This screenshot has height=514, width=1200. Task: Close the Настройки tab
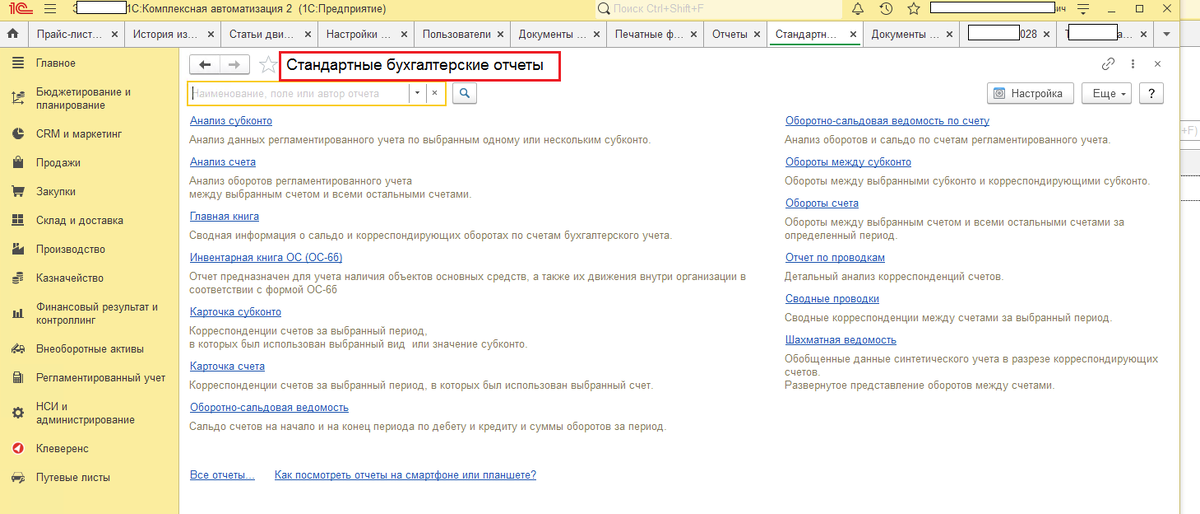tap(405, 34)
